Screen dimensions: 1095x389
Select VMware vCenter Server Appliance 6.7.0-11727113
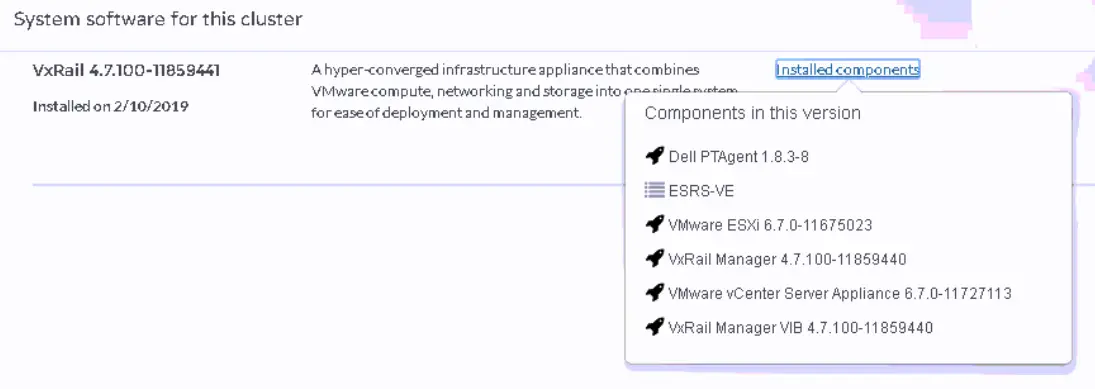point(839,293)
